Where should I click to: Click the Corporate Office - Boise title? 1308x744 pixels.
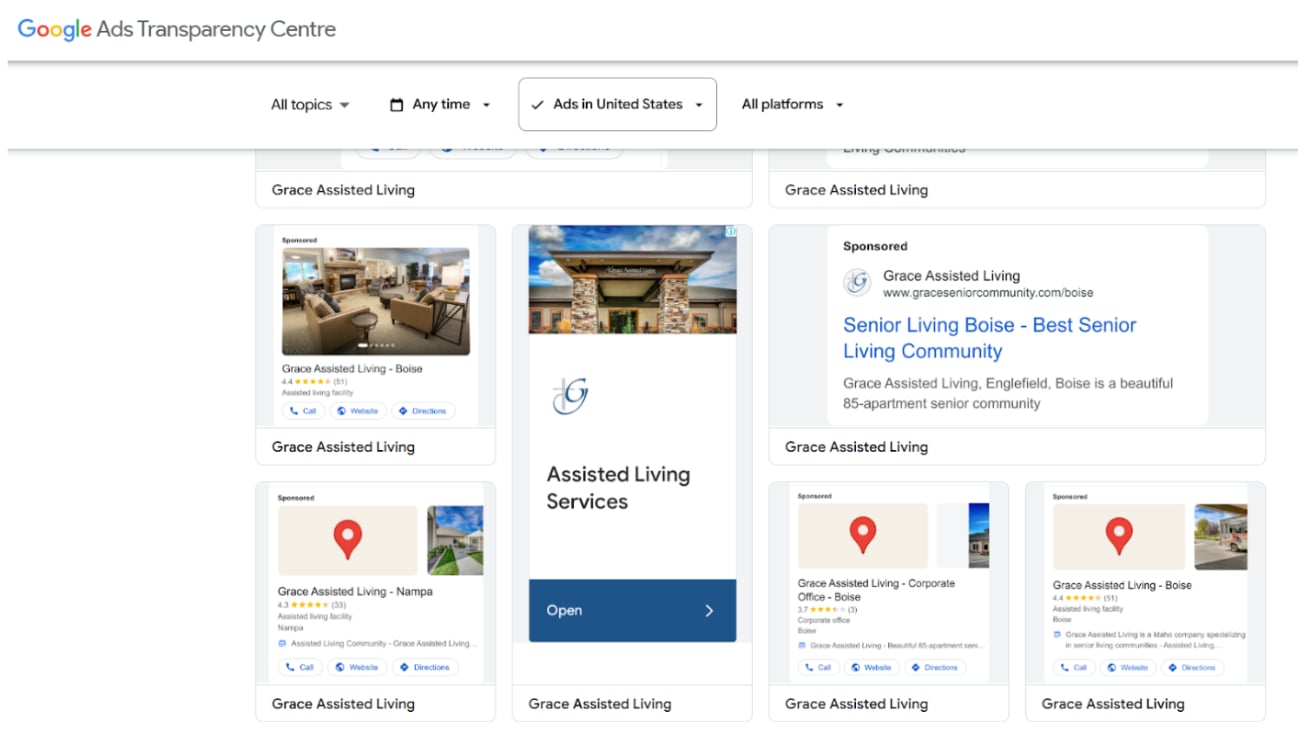pos(876,590)
